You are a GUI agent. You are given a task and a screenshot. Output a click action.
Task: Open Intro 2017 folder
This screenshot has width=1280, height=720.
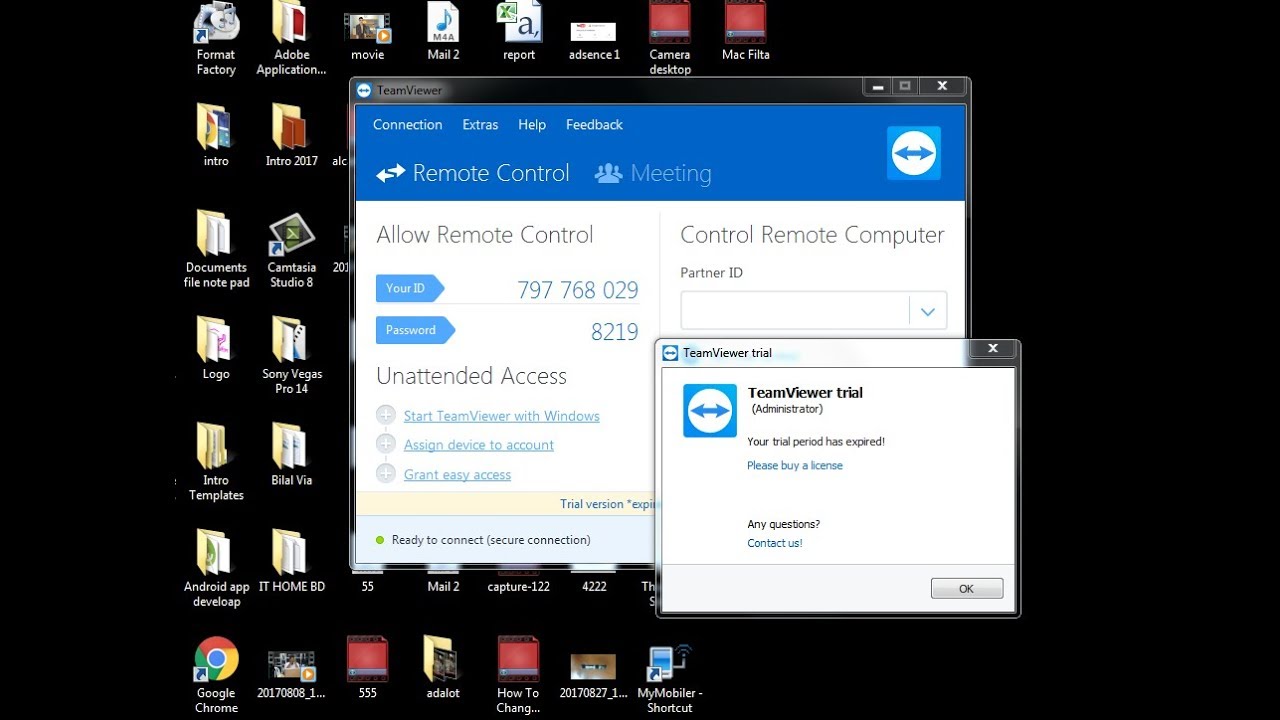[291, 135]
